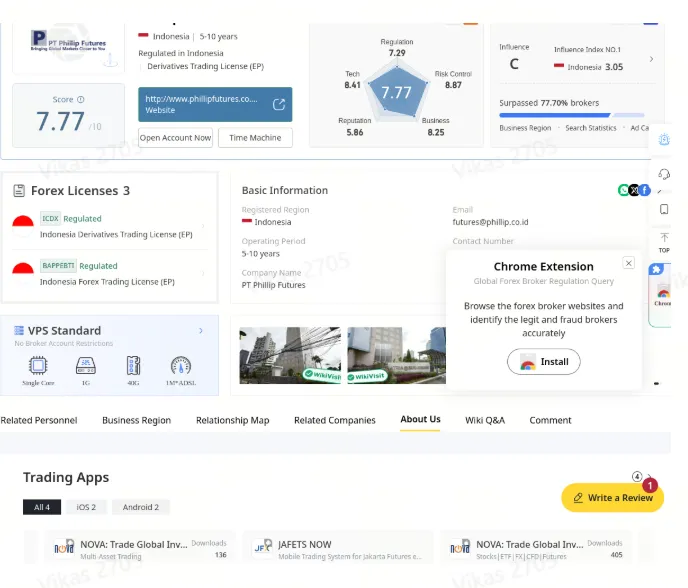Image resolution: width=688 pixels, height=588 pixels.
Task: Open NOVA app with 136 downloads
Action: pos(140,548)
